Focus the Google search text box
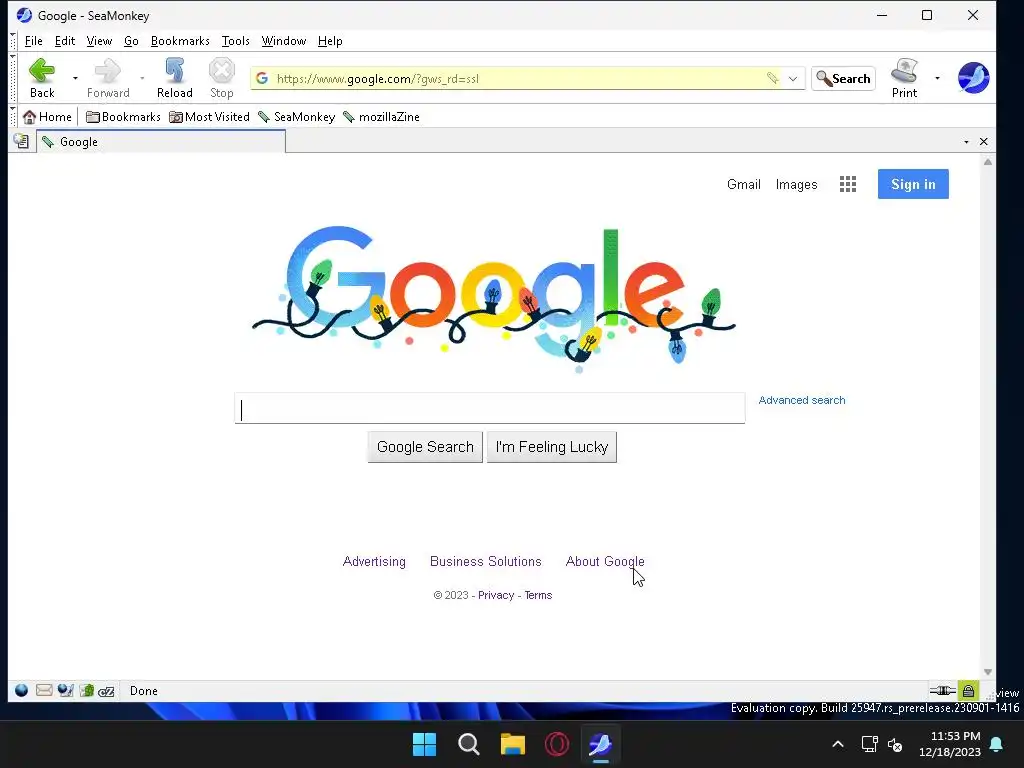The width and height of the screenshot is (1024, 768). [x=490, y=408]
